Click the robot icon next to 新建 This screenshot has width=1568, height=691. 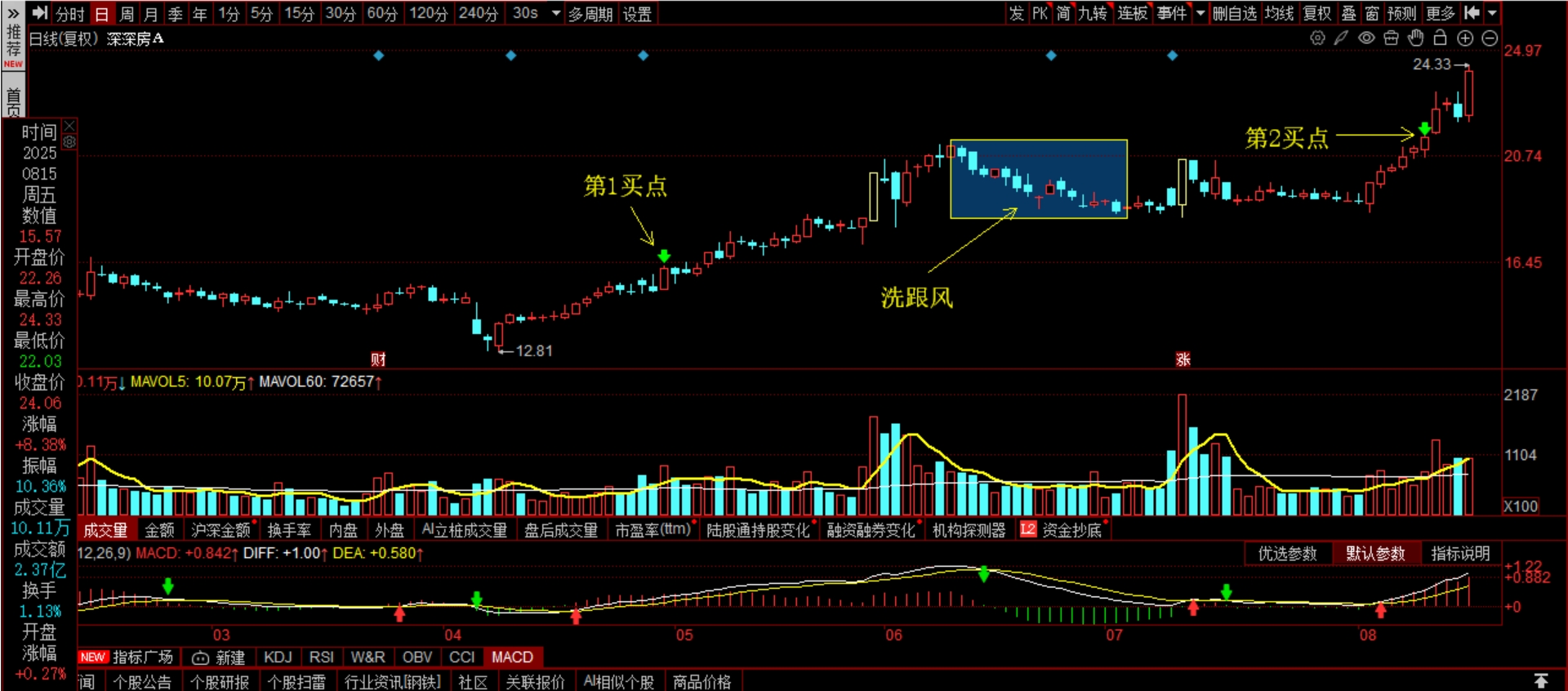200,658
